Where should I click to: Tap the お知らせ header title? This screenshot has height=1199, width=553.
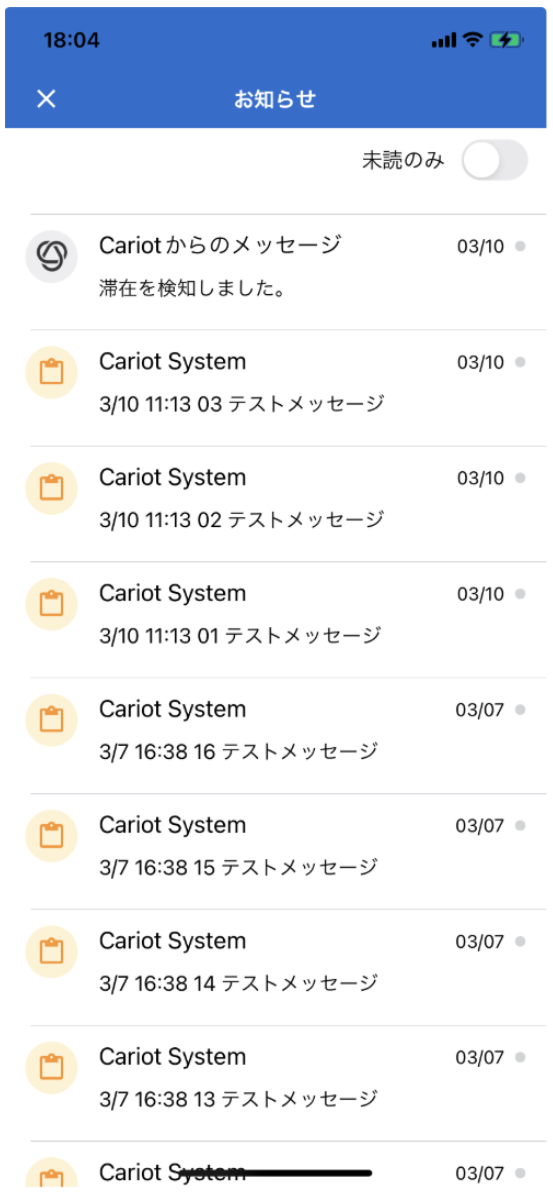click(x=275, y=99)
